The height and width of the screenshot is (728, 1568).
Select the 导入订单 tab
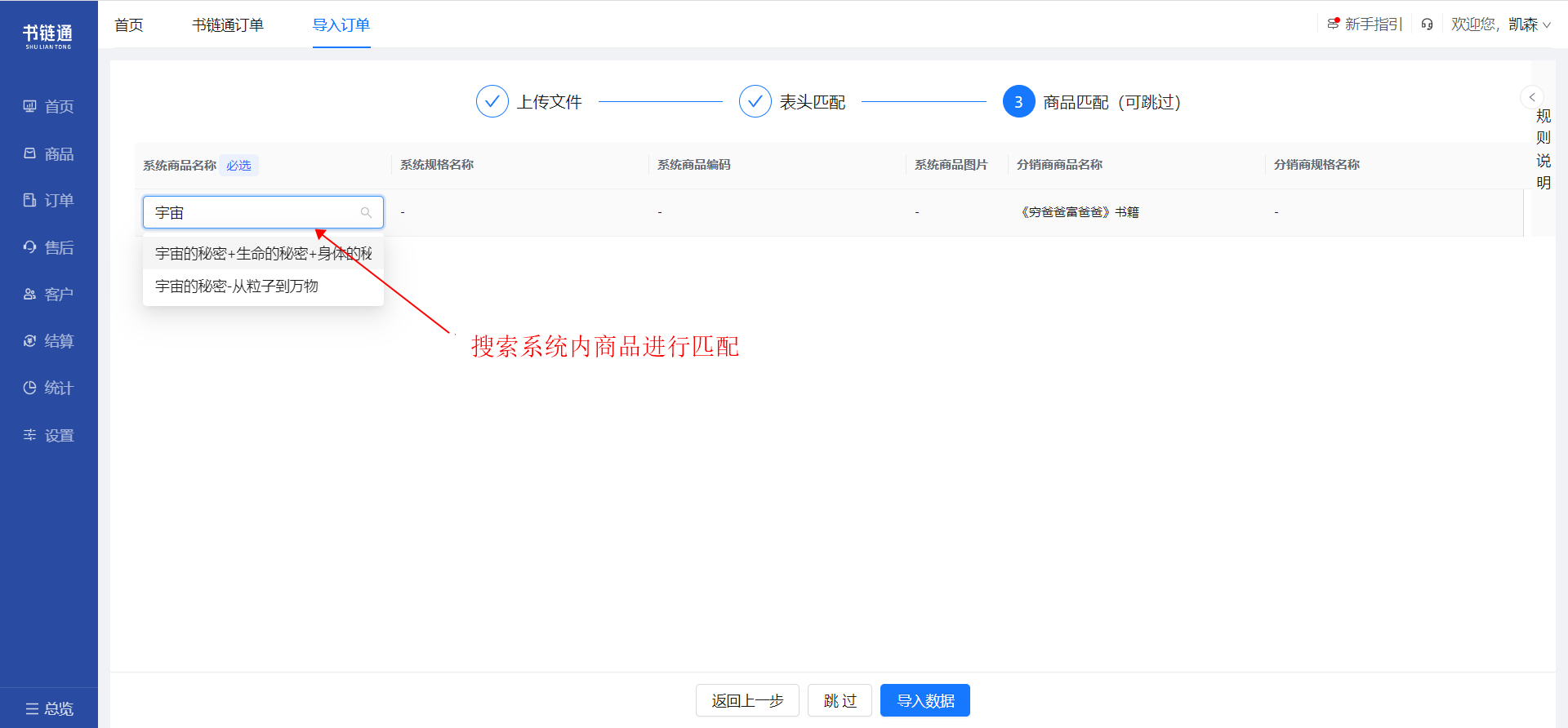(x=341, y=25)
